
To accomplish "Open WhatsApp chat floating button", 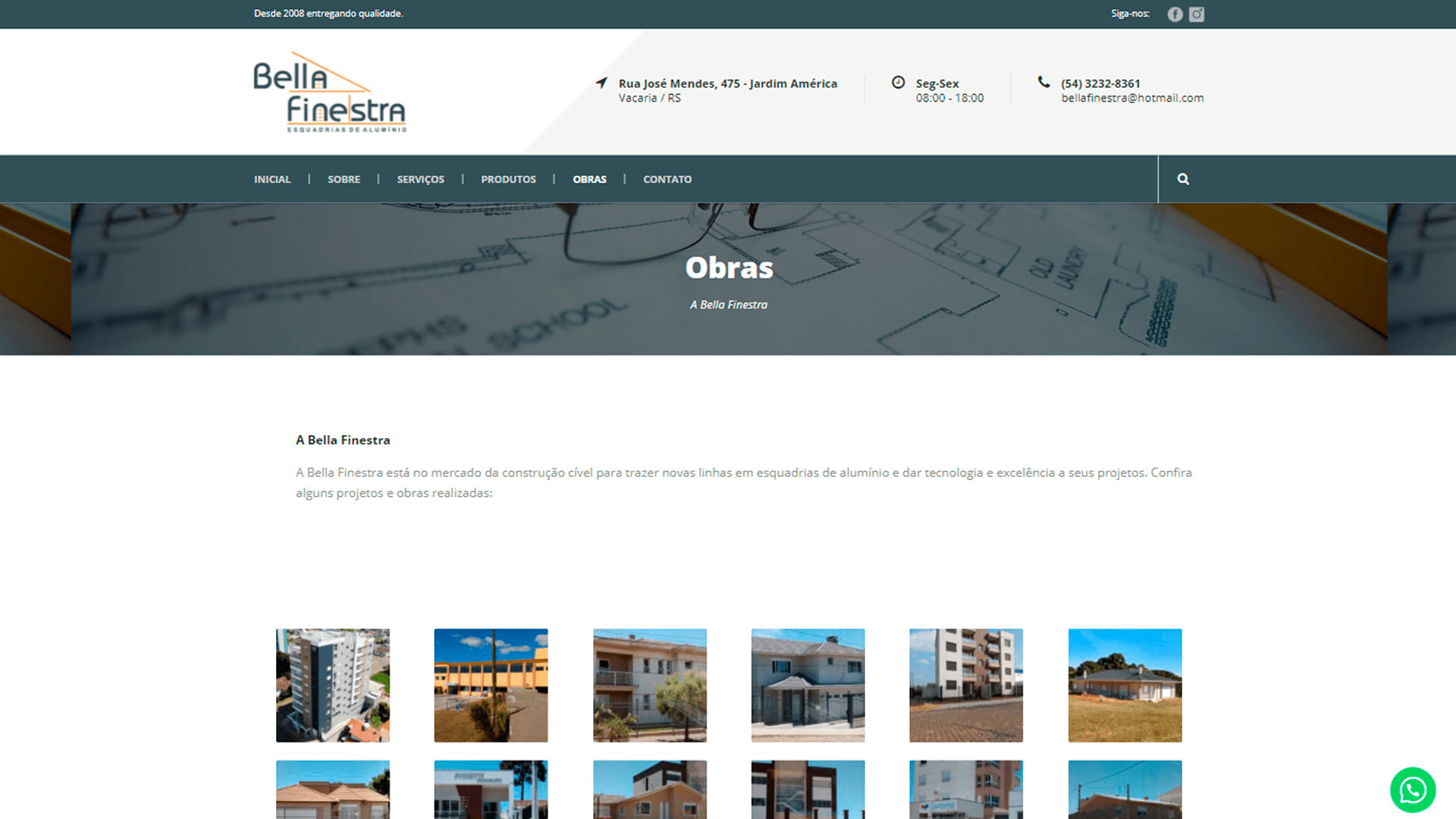I will click(1413, 790).
